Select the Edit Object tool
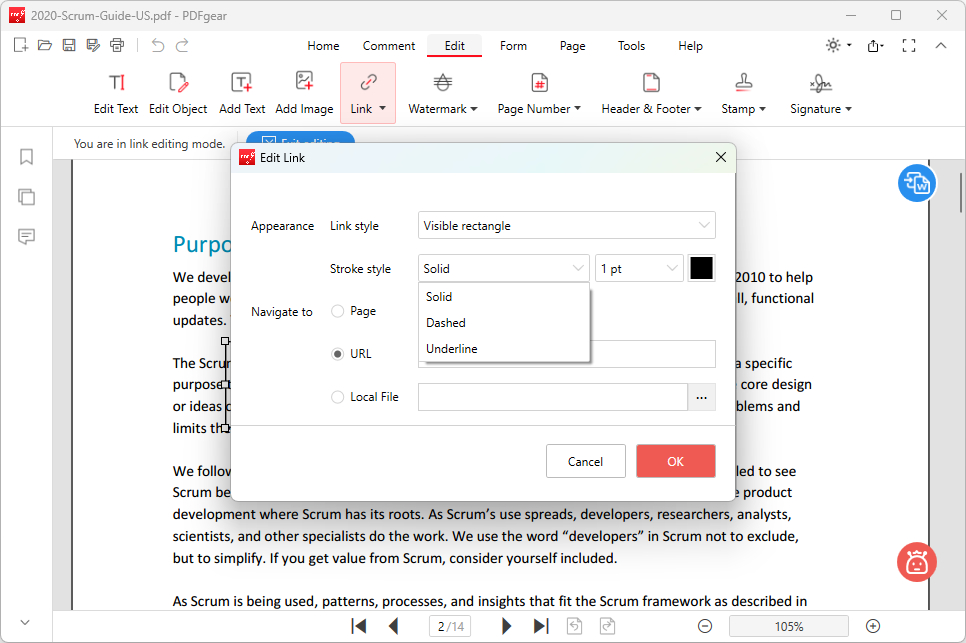966x643 pixels. coord(178,83)
